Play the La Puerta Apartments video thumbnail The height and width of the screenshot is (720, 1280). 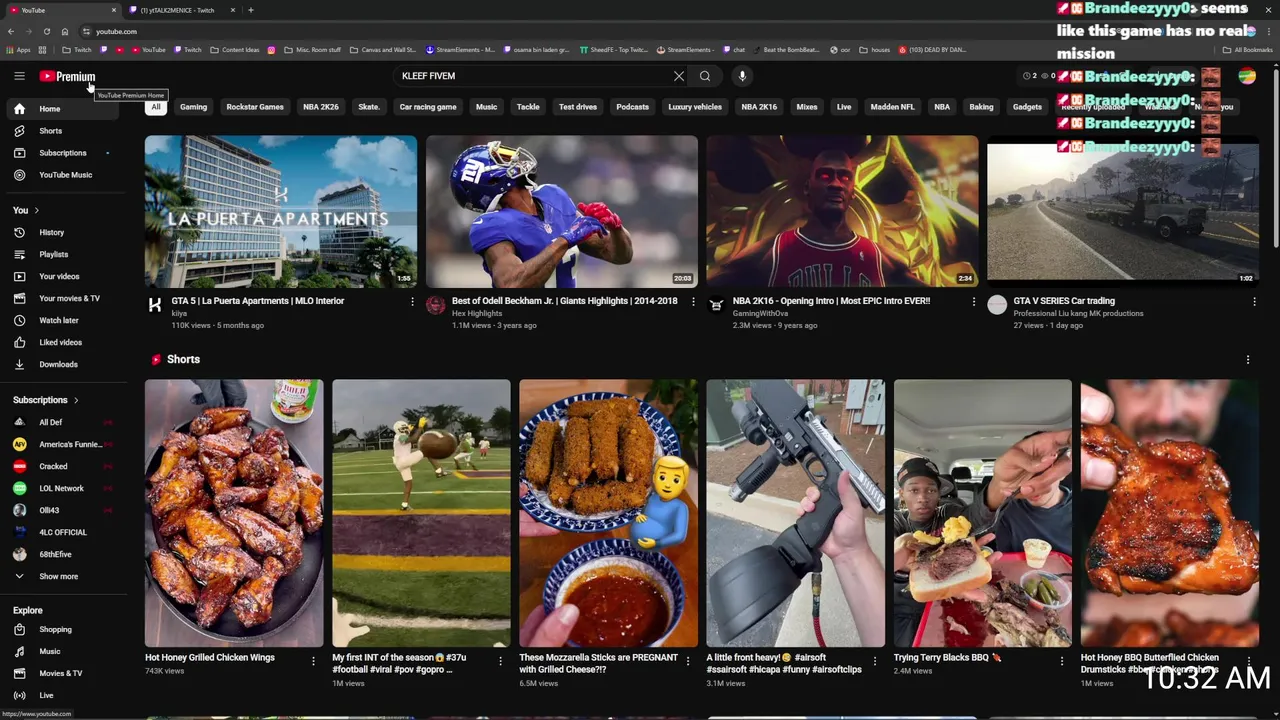coord(281,211)
